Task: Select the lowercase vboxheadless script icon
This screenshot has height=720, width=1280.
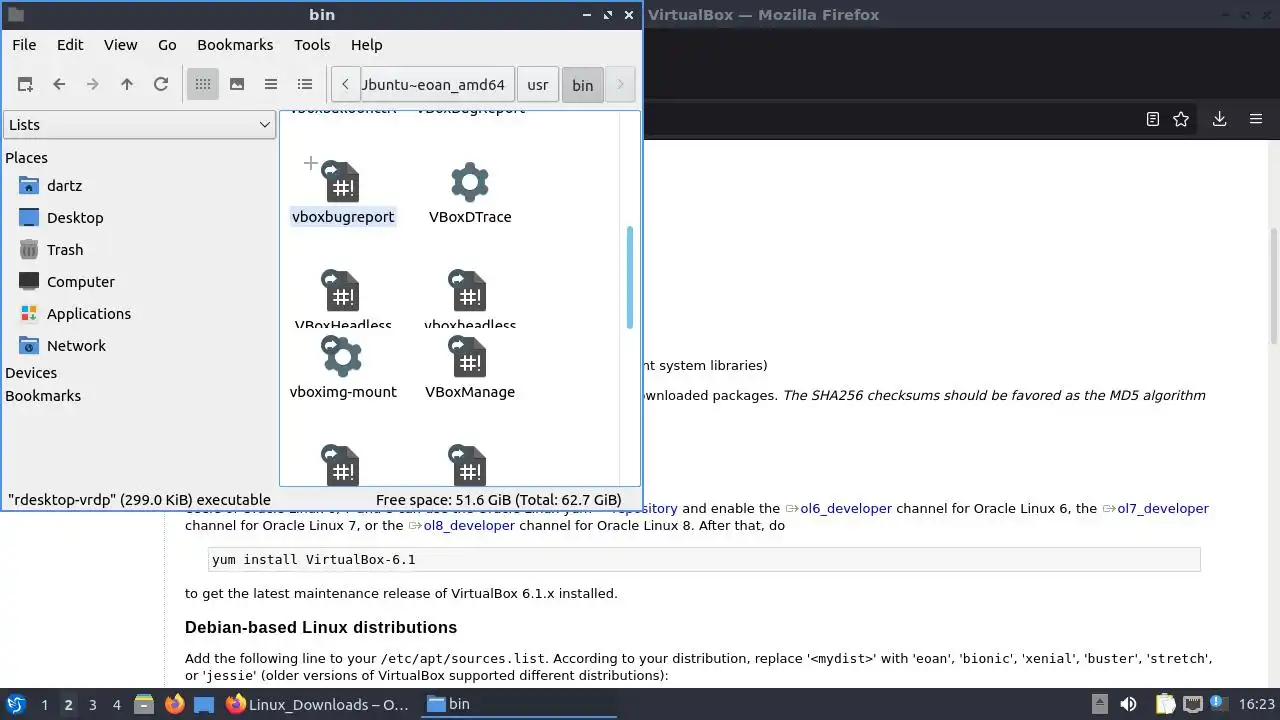Action: [469, 291]
